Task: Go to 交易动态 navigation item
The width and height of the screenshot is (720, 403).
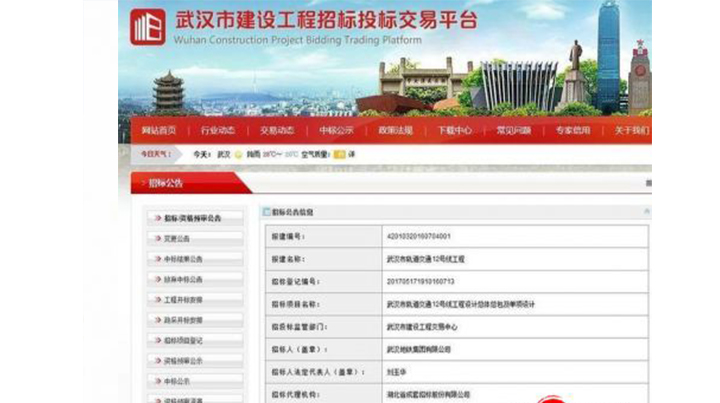Action: [277, 130]
